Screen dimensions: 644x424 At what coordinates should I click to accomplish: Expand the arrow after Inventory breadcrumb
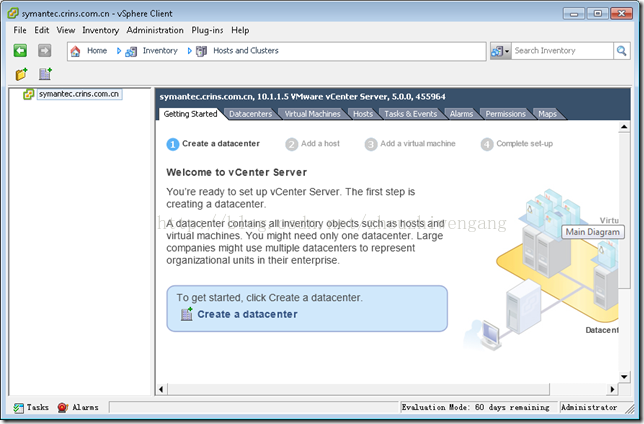[x=189, y=51]
